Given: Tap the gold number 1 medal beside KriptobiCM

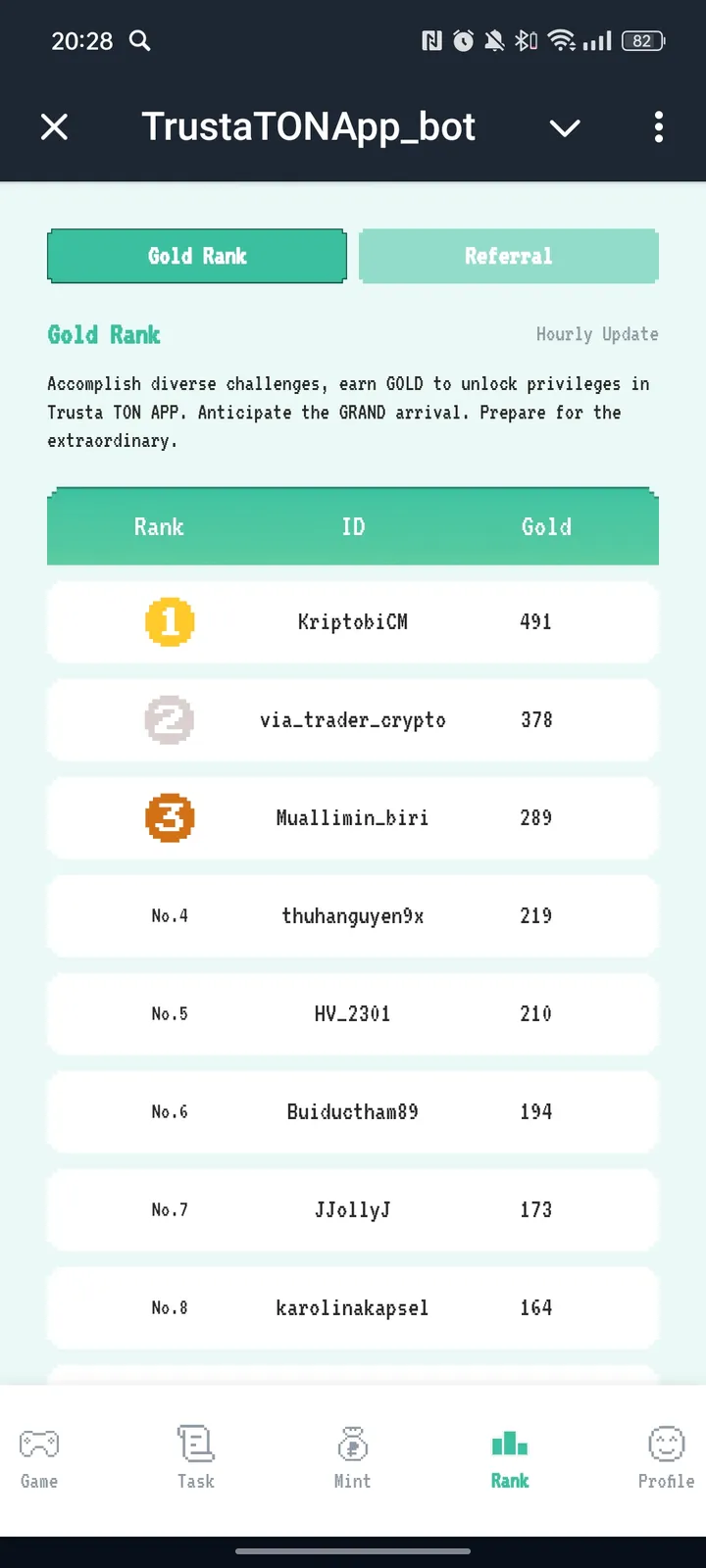Looking at the screenshot, I should coord(170,621).
